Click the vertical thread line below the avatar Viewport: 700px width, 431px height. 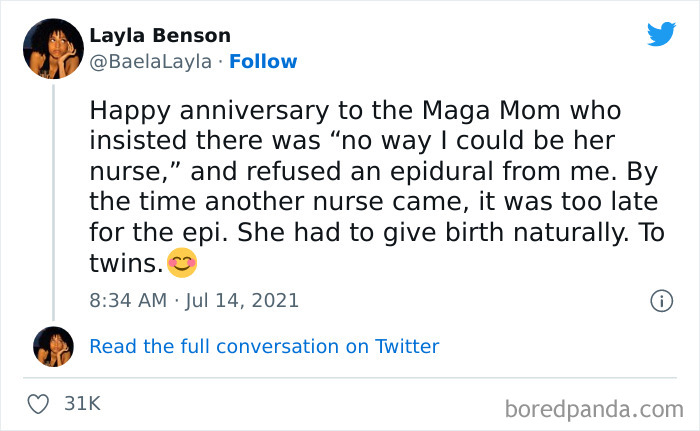[x=53, y=200]
